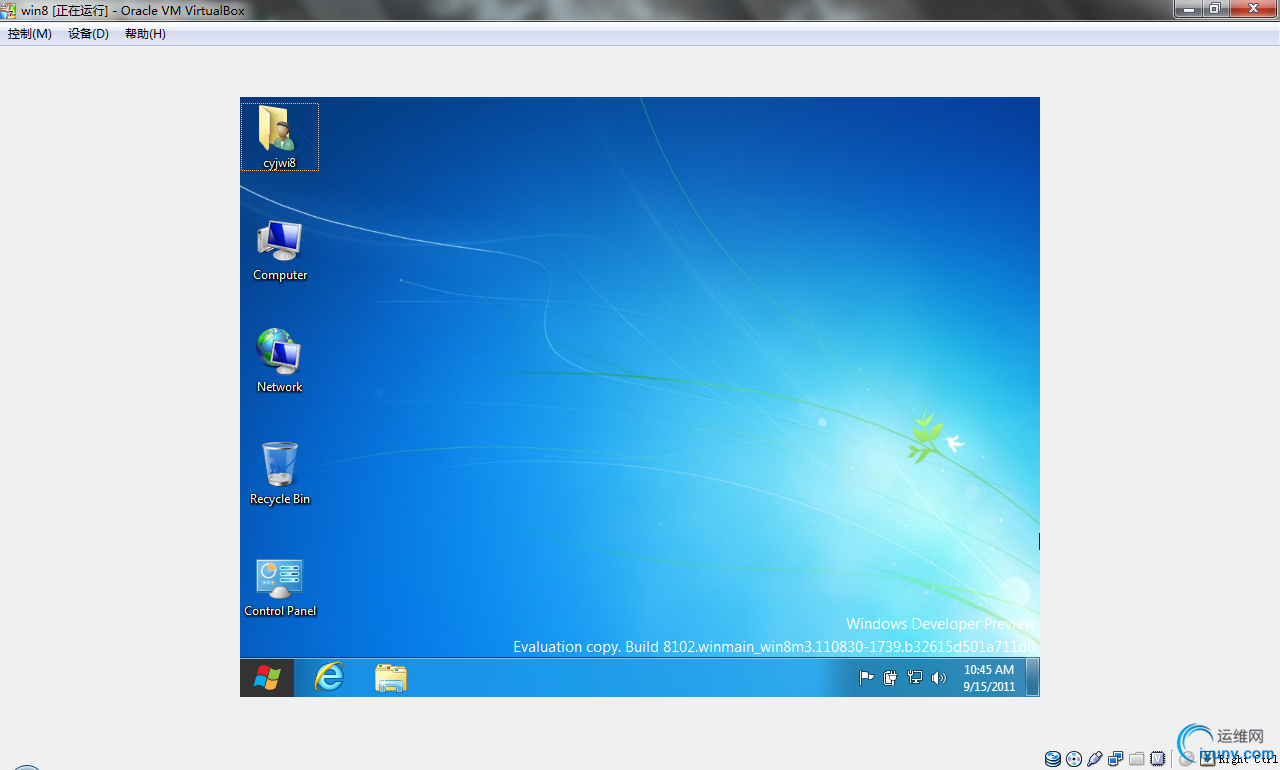Click the USB devices indicator in VirtualBox

(x=1094, y=758)
